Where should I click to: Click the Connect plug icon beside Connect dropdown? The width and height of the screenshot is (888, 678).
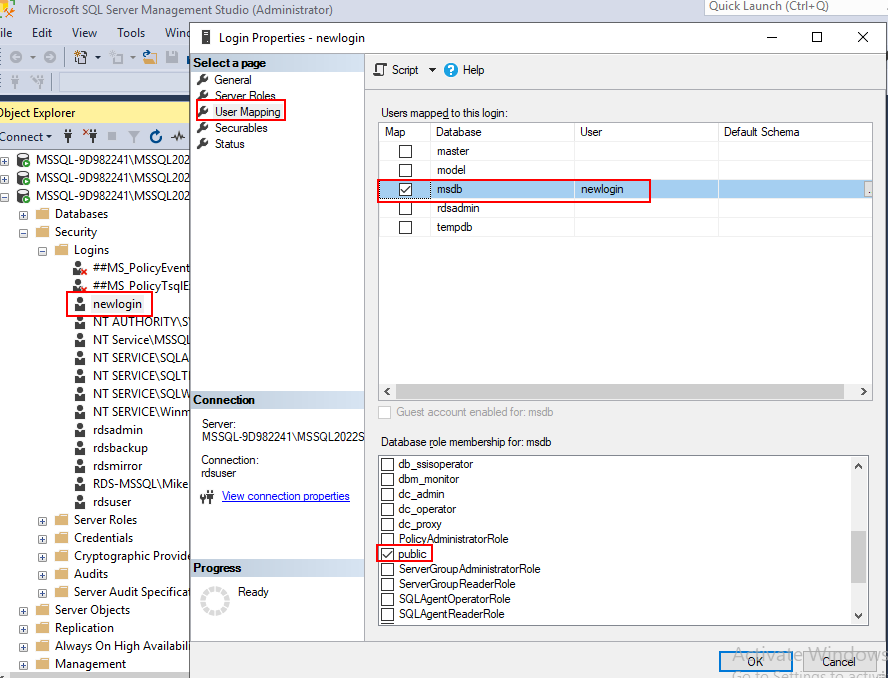click(68, 136)
